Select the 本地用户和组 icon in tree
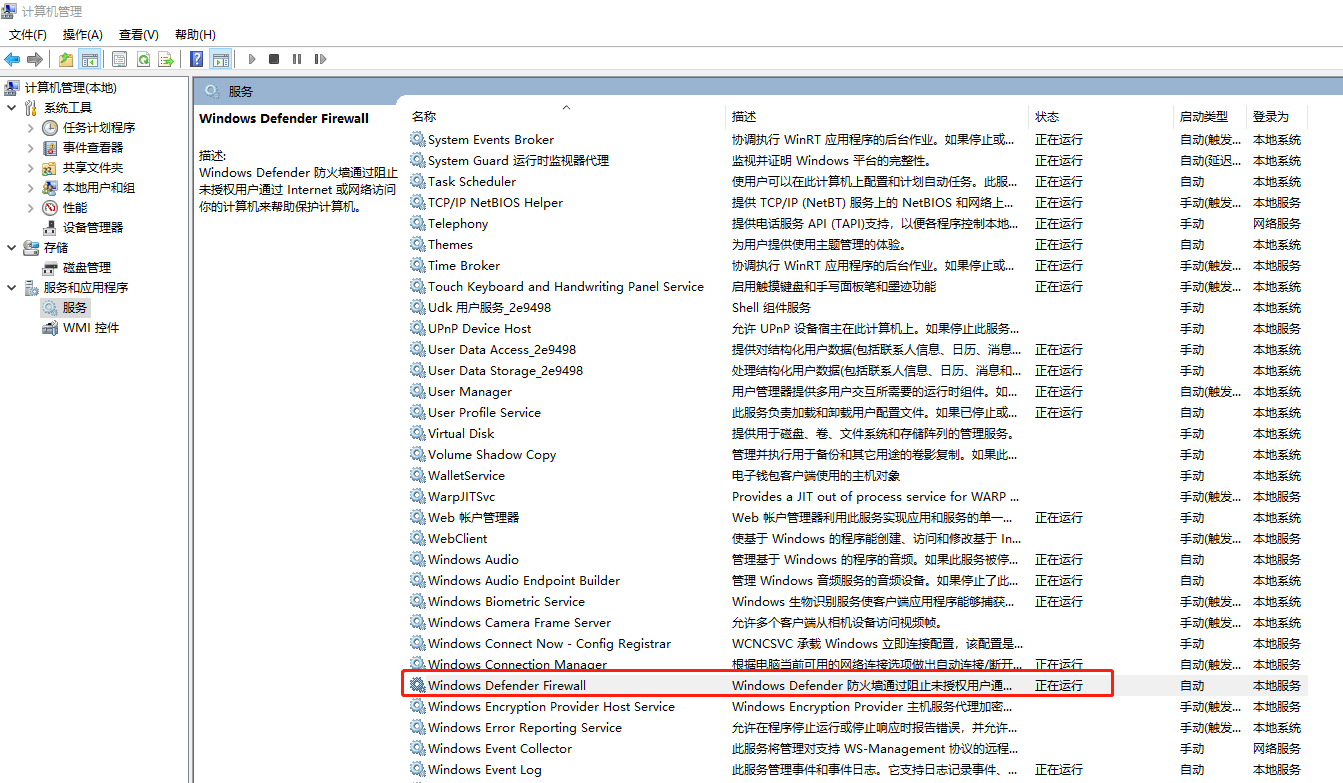The width and height of the screenshot is (1343, 783). (x=50, y=188)
